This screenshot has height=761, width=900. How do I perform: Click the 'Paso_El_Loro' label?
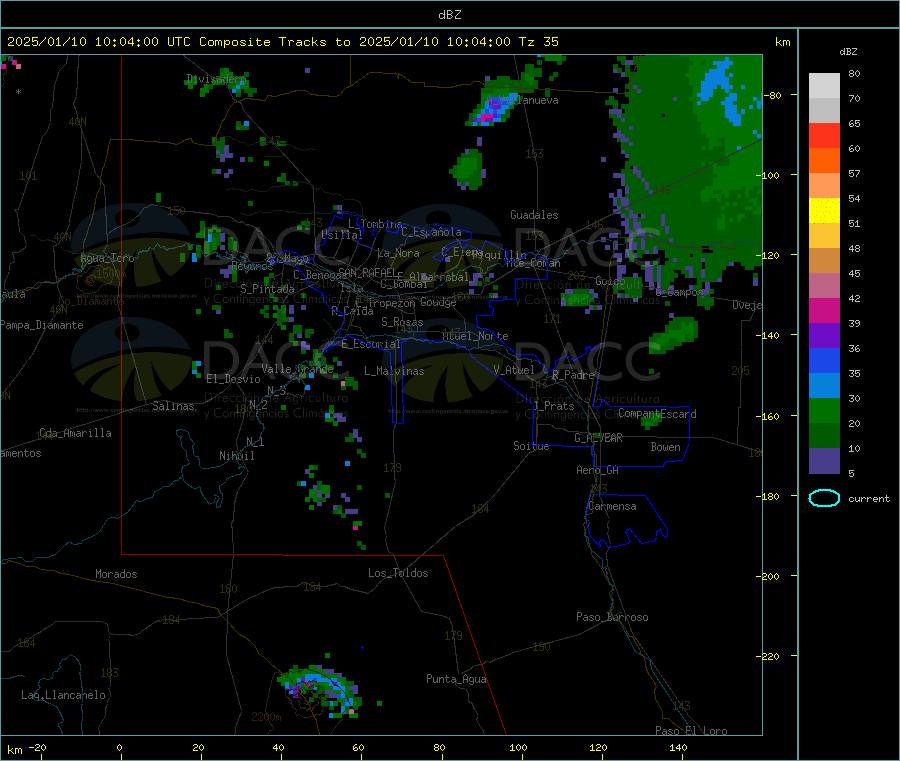691,731
